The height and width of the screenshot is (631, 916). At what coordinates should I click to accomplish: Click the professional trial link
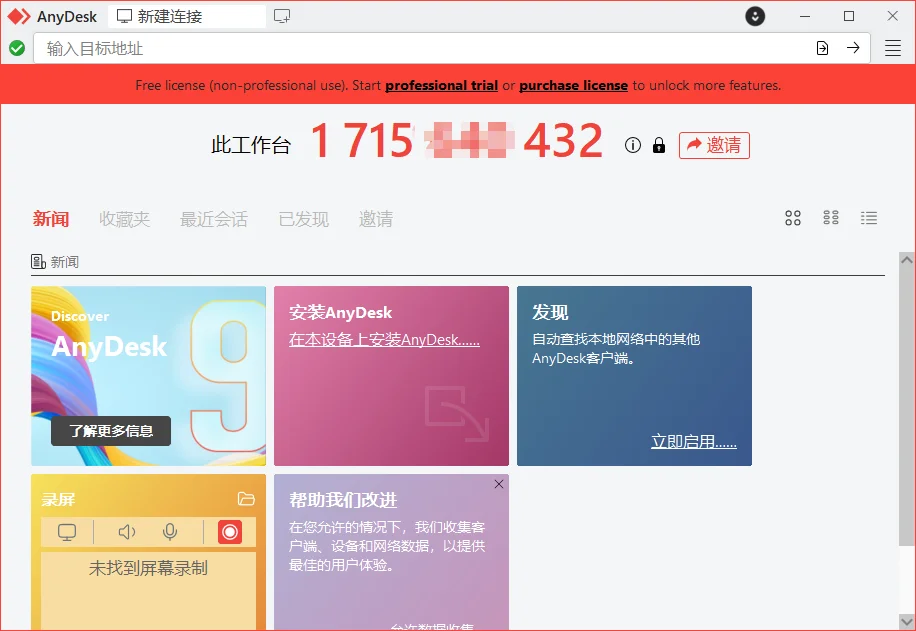[442, 85]
